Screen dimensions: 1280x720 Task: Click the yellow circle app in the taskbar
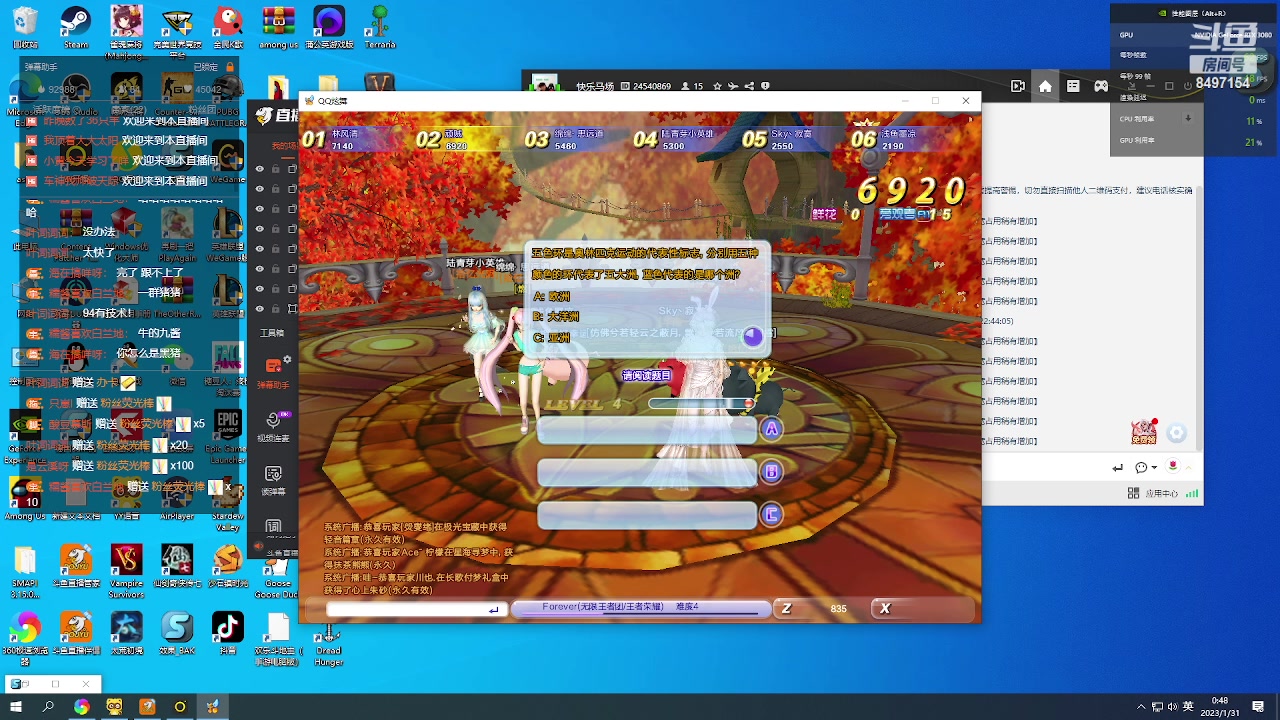180,707
